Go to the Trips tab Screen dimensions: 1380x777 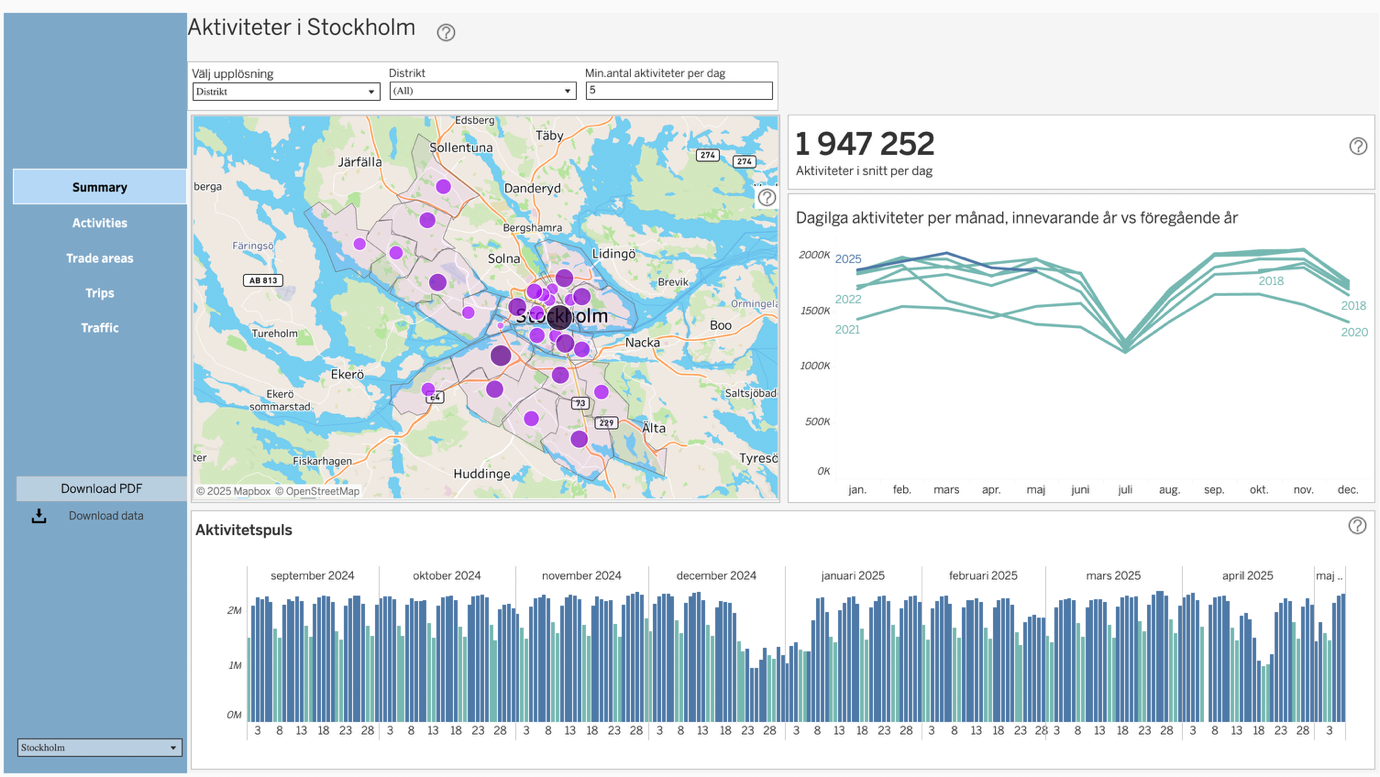(x=99, y=293)
